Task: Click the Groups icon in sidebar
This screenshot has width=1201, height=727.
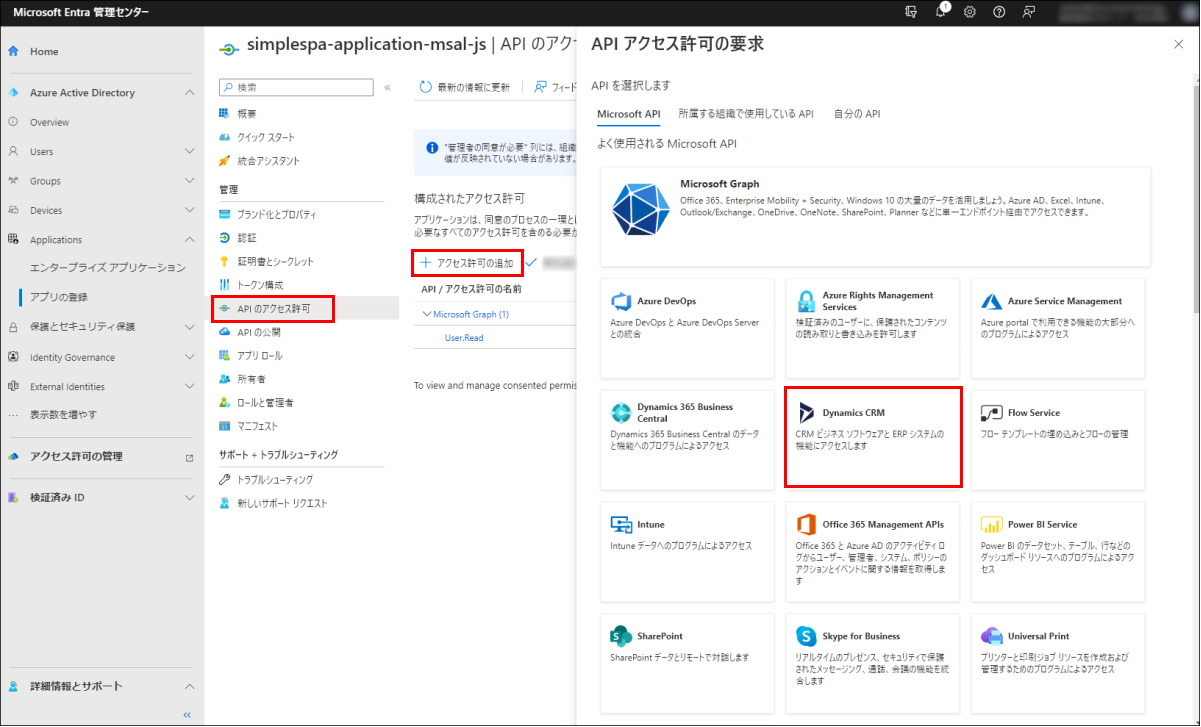Action: (13, 181)
